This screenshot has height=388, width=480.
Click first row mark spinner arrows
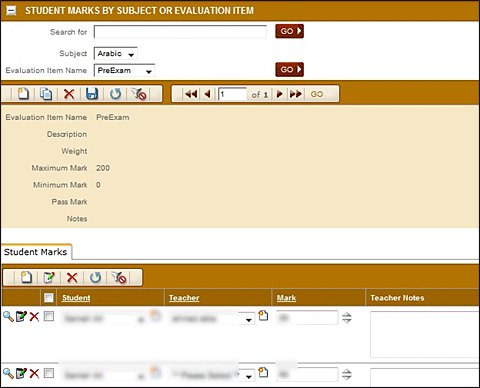347,318
